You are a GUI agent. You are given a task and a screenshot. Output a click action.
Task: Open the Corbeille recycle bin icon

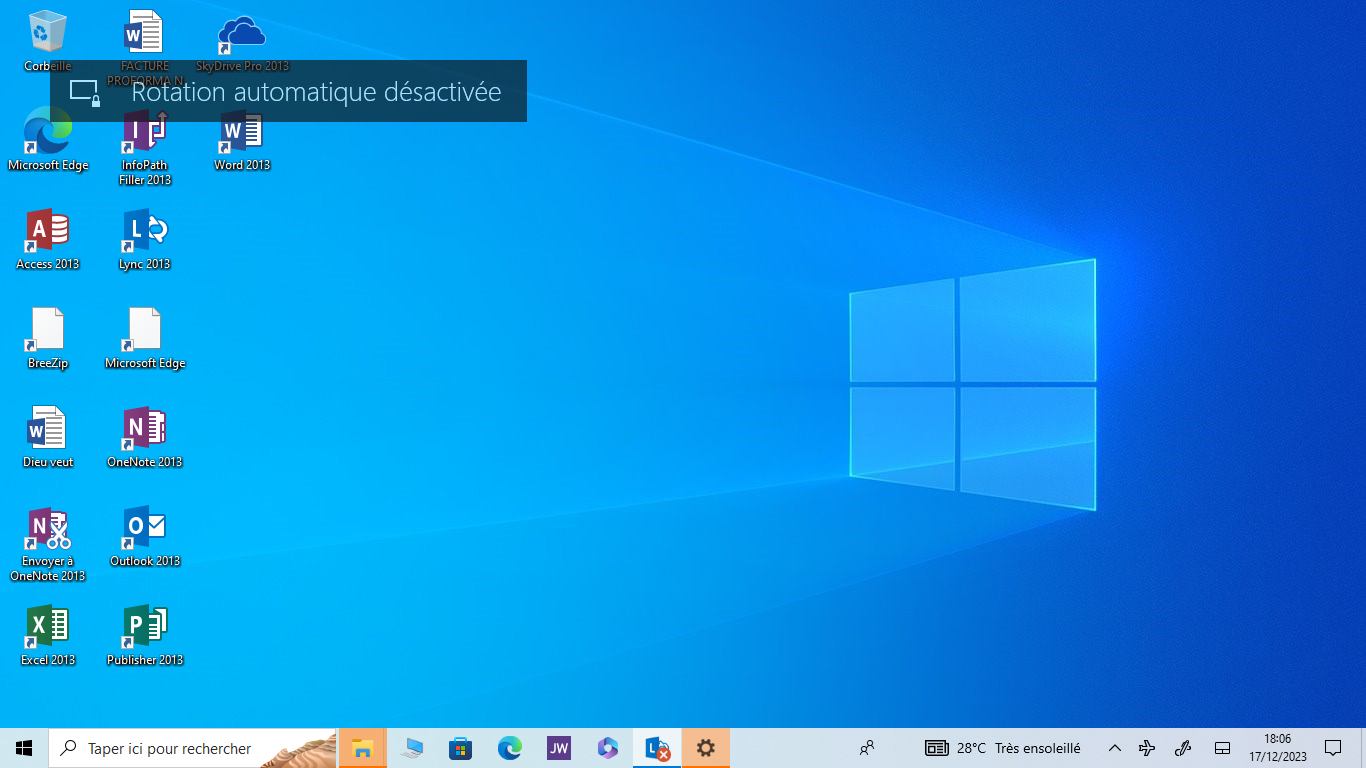point(47,33)
